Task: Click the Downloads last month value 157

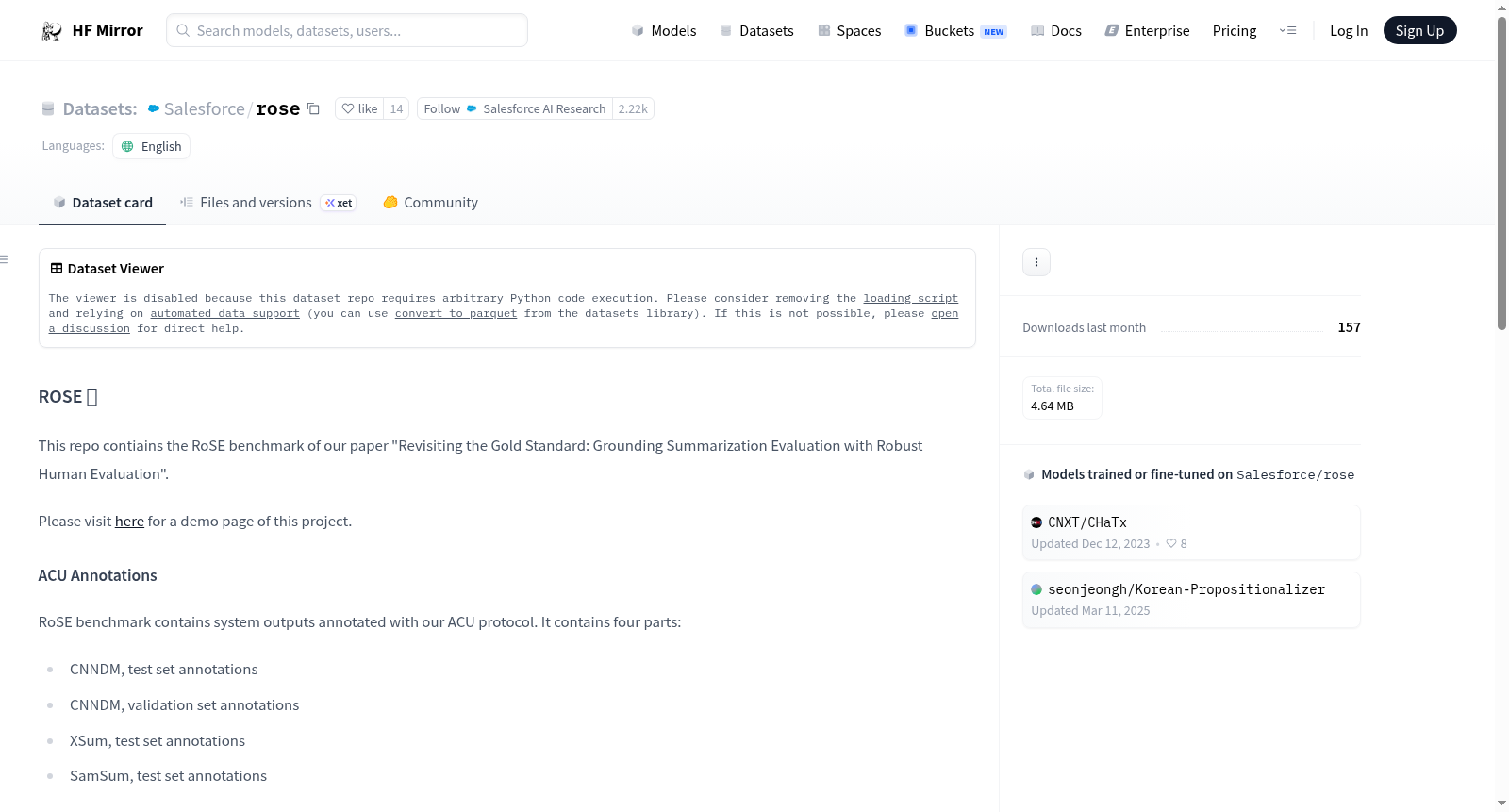Action: (x=1350, y=328)
